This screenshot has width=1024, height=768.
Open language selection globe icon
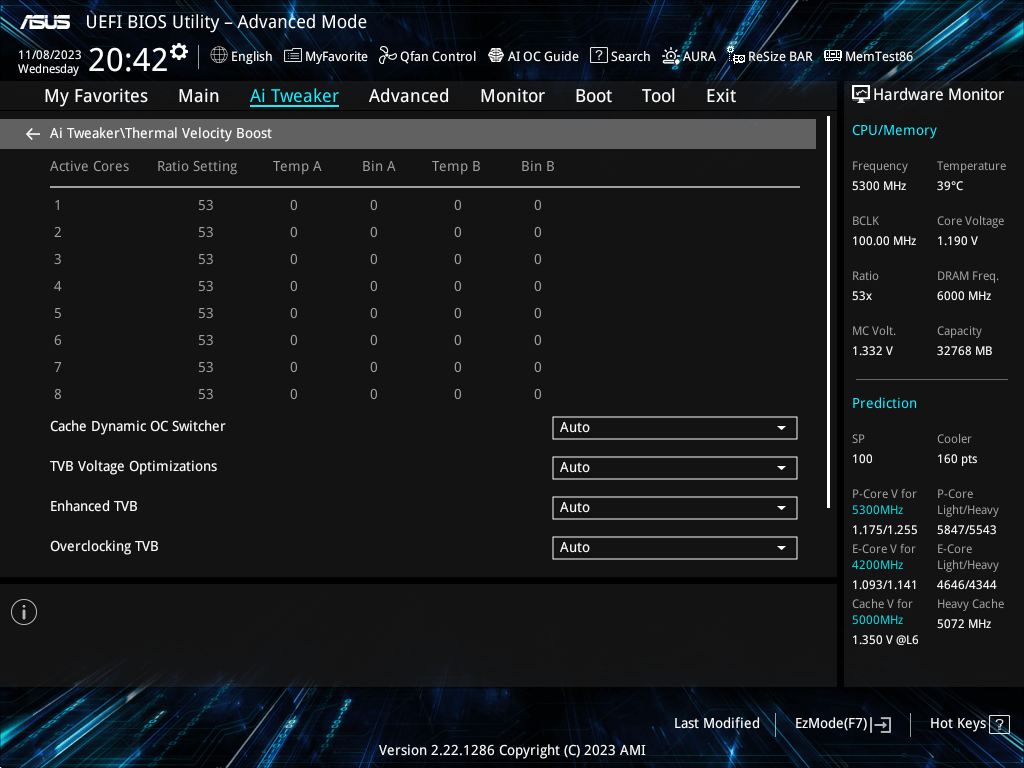(x=219, y=56)
